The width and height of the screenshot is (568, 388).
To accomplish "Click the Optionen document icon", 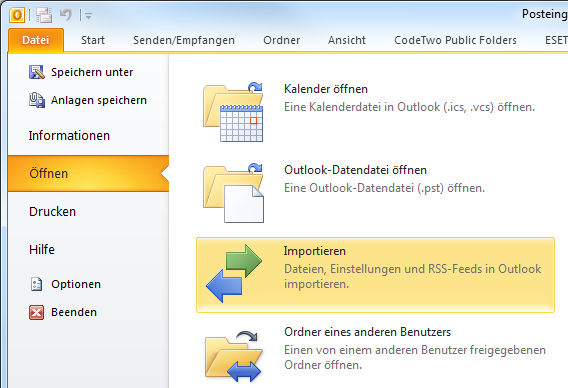I will (37, 284).
